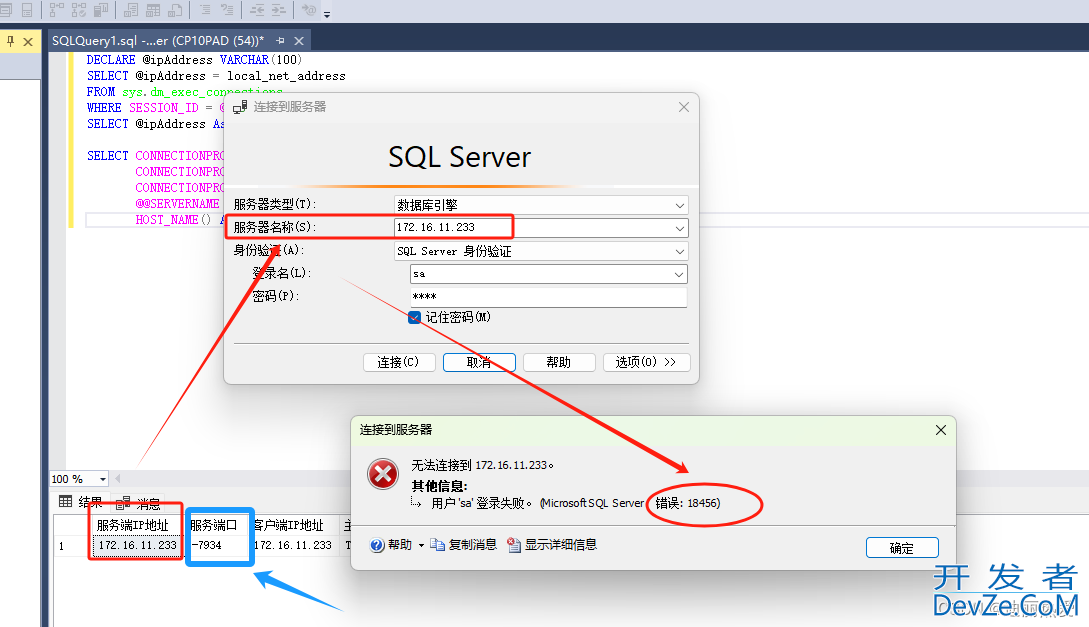The image size is (1089, 627).
Task: Click the 选项(O) >> button
Action: [647, 362]
